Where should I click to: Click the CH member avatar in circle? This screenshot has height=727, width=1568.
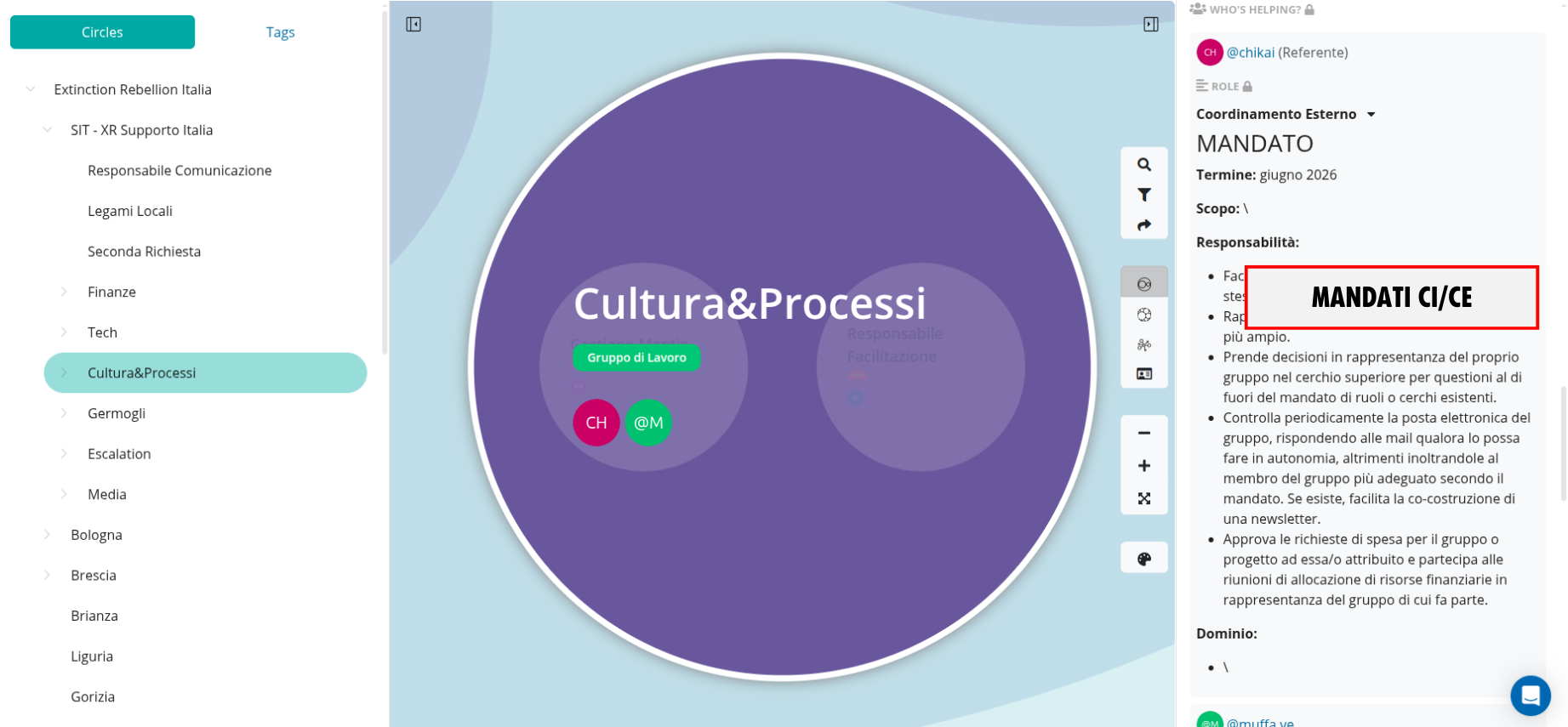click(x=596, y=423)
